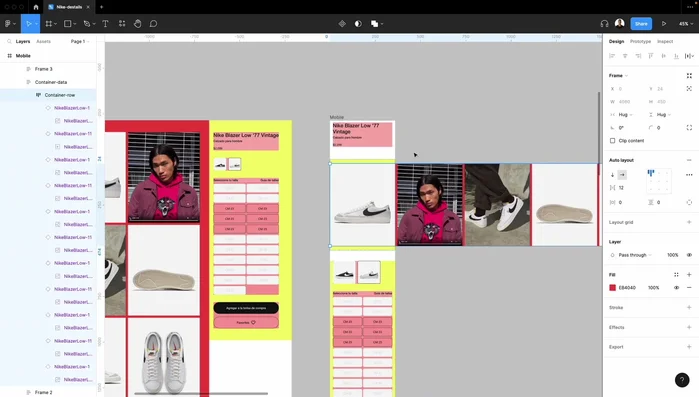Add a stroke
The width and height of the screenshot is (699, 397).
click(689, 307)
